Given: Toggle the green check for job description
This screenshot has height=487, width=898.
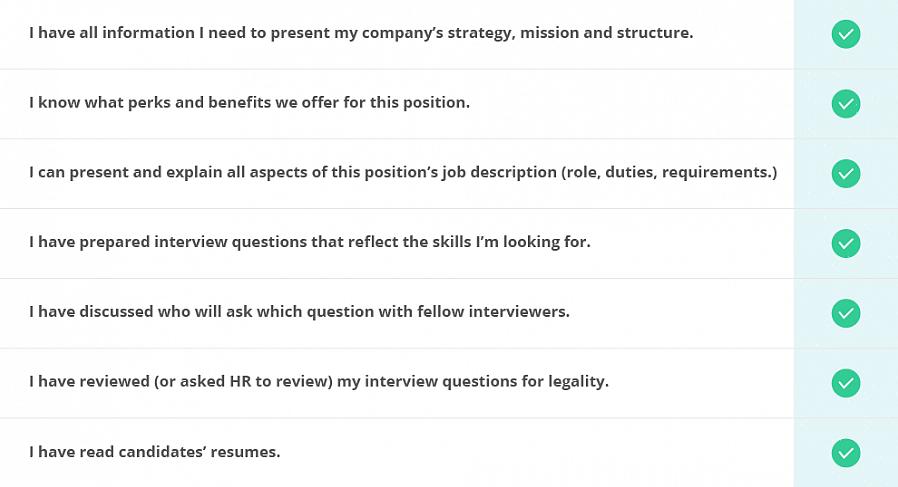Looking at the screenshot, I should 846,174.
